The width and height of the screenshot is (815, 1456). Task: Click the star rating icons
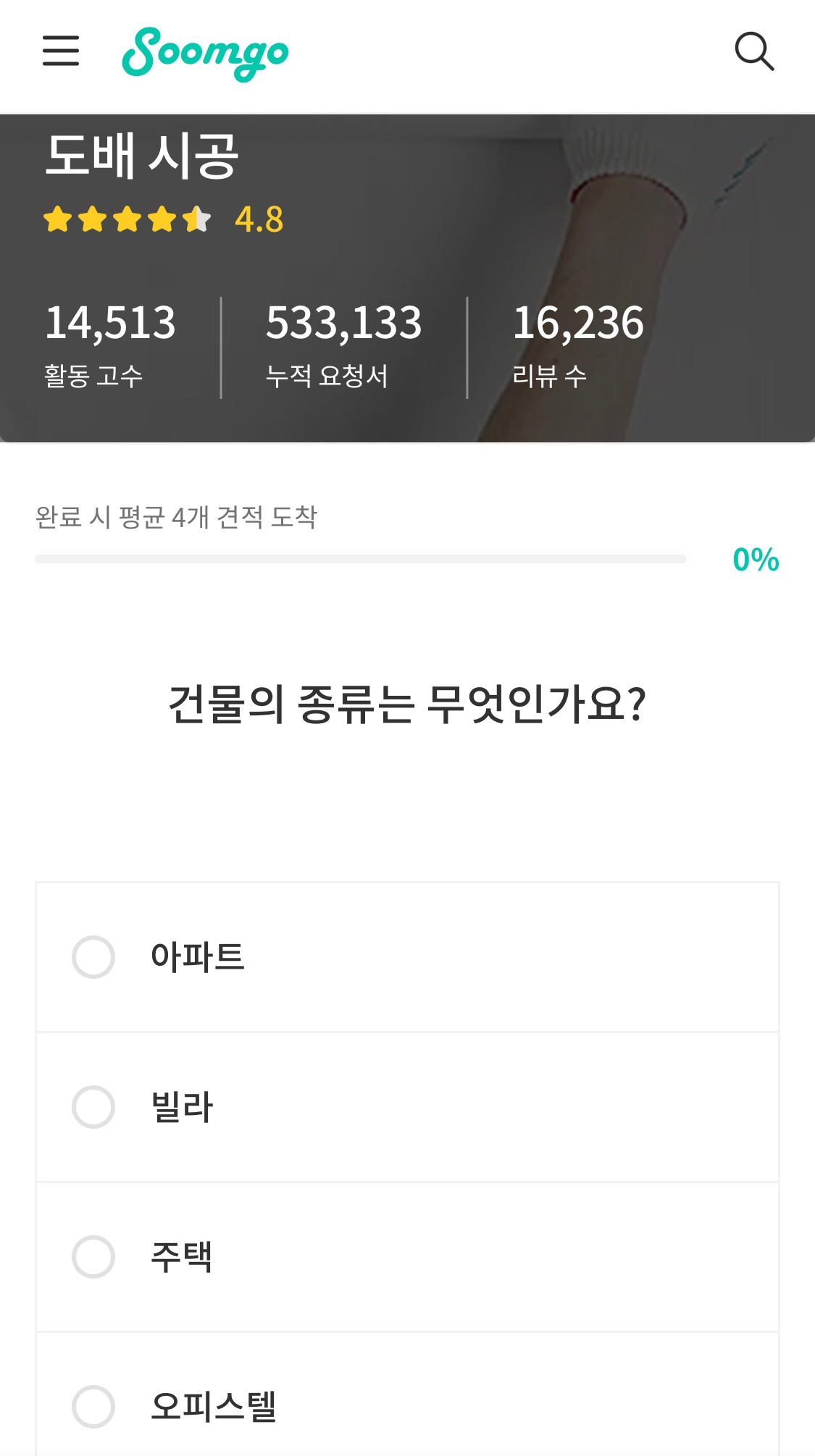[127, 219]
